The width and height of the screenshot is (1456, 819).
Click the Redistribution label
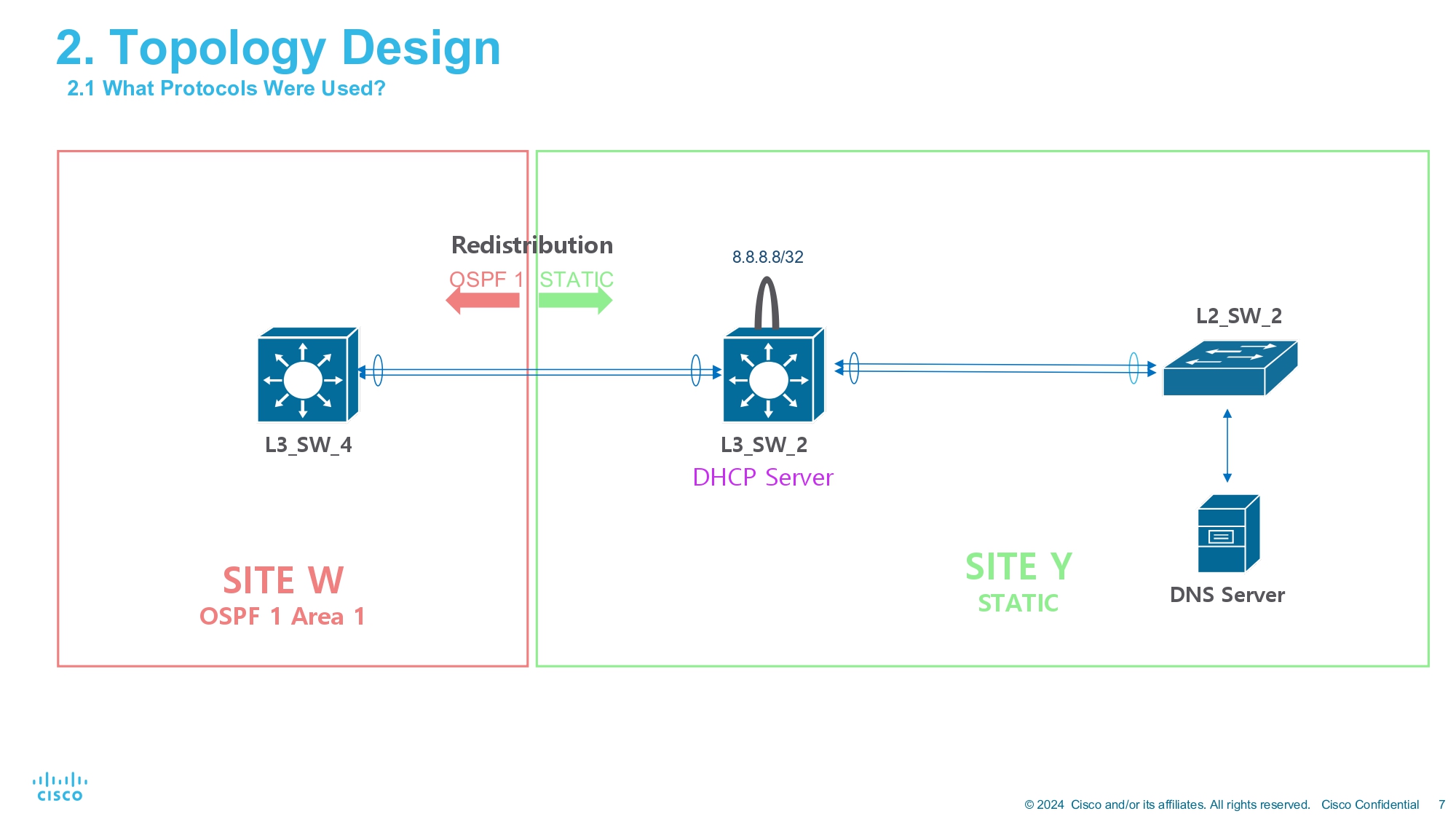pyautogui.click(x=532, y=245)
